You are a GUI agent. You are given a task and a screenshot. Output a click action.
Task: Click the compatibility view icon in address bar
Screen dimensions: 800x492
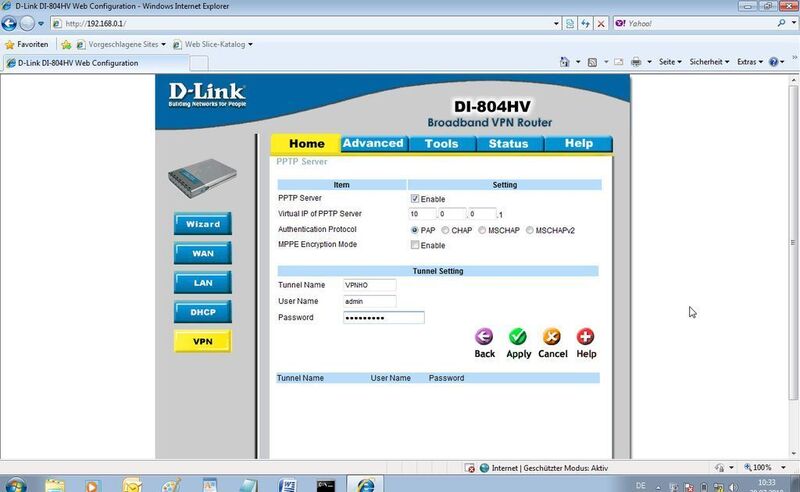tap(570, 23)
